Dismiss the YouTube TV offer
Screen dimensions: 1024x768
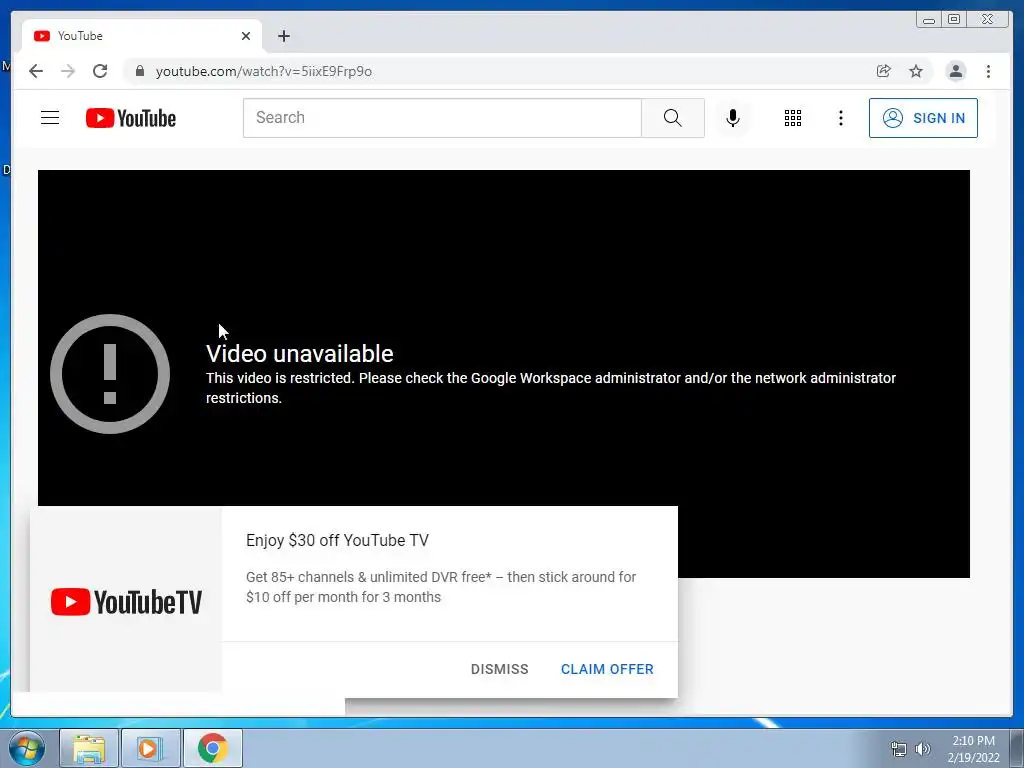(x=500, y=669)
